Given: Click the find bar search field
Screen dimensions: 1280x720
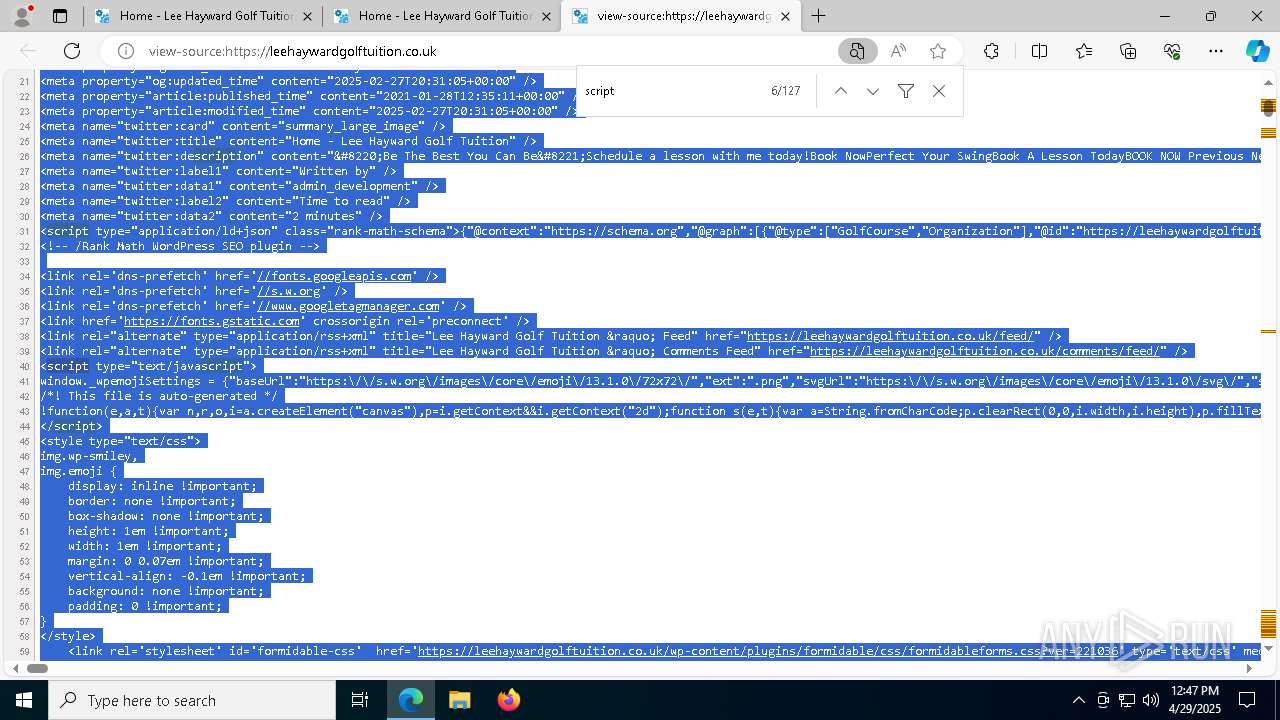Looking at the screenshot, I should tap(670, 91).
